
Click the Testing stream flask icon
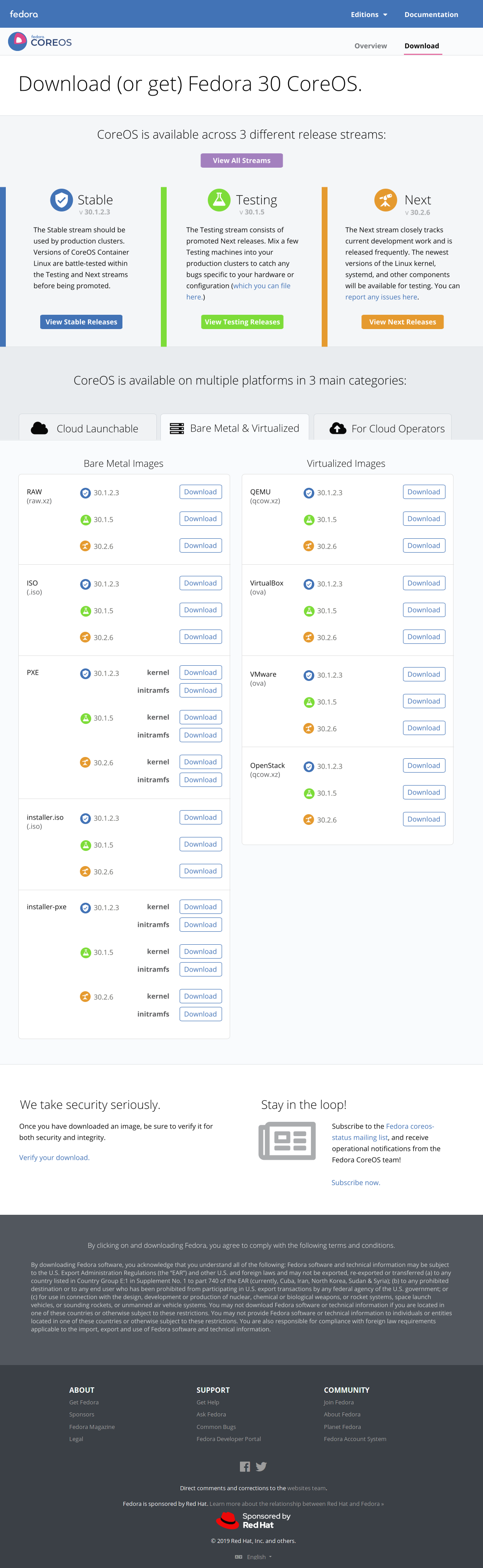(x=219, y=200)
